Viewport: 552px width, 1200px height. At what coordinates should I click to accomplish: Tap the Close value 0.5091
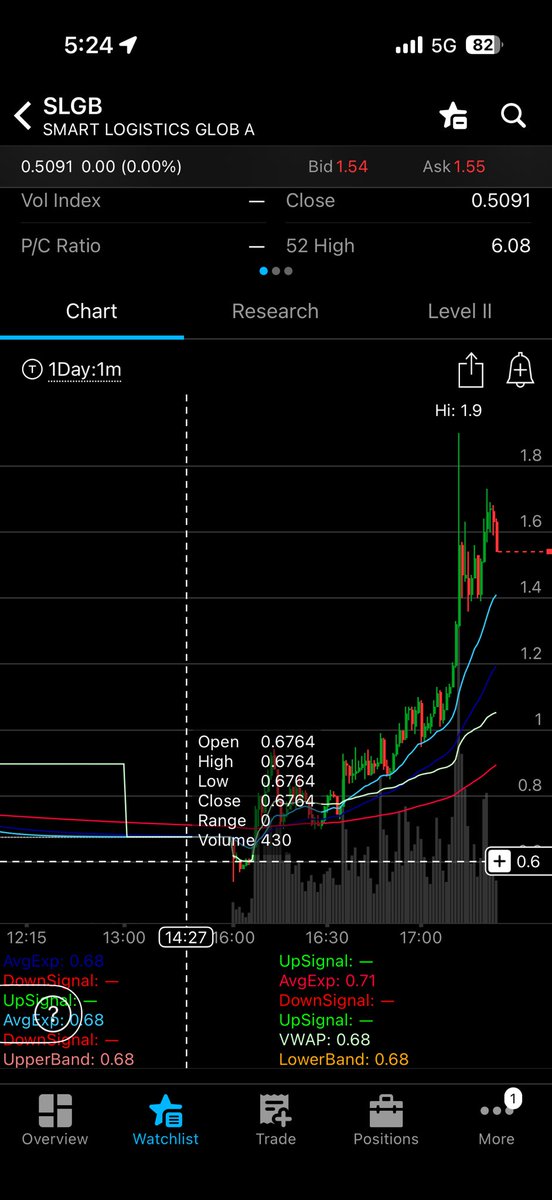coord(501,200)
